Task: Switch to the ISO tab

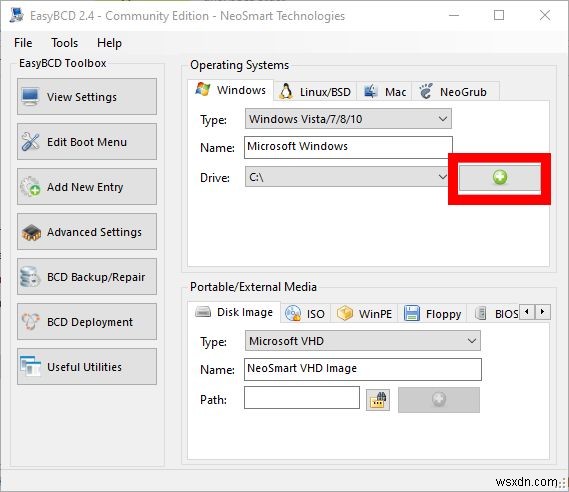Action: click(305, 313)
